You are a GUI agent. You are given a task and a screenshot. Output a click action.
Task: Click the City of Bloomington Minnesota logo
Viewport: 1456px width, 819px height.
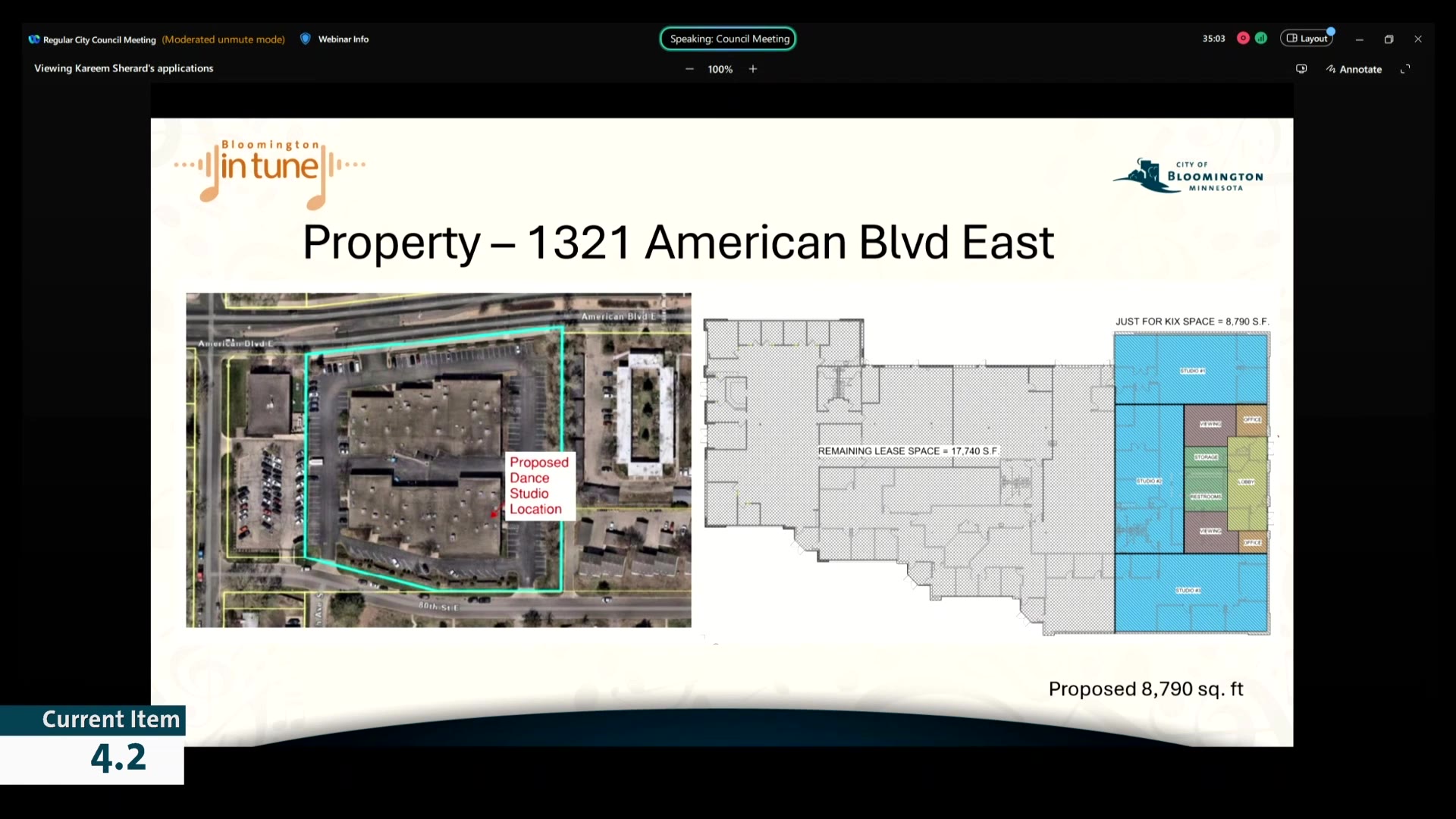pyautogui.click(x=1188, y=176)
